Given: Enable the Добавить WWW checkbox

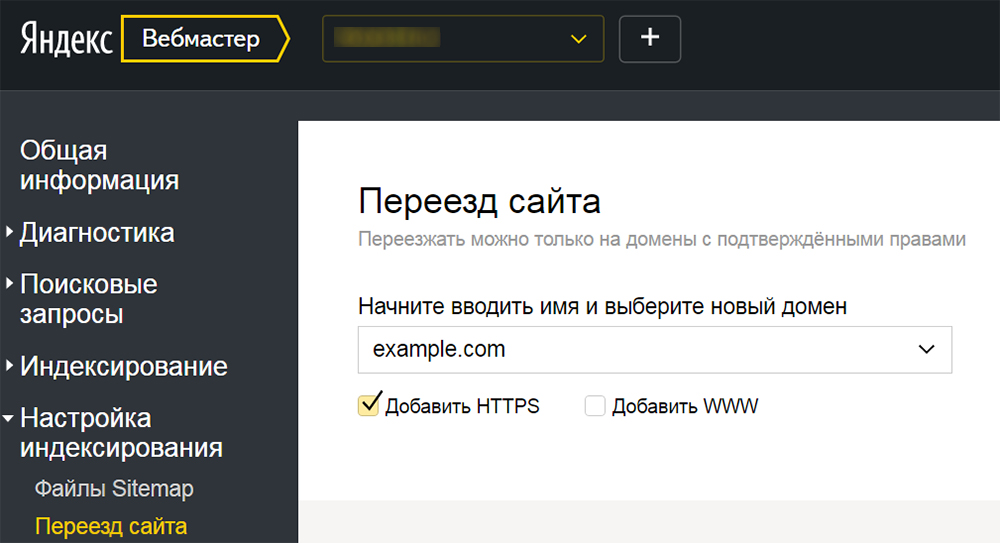Looking at the screenshot, I should tap(595, 406).
